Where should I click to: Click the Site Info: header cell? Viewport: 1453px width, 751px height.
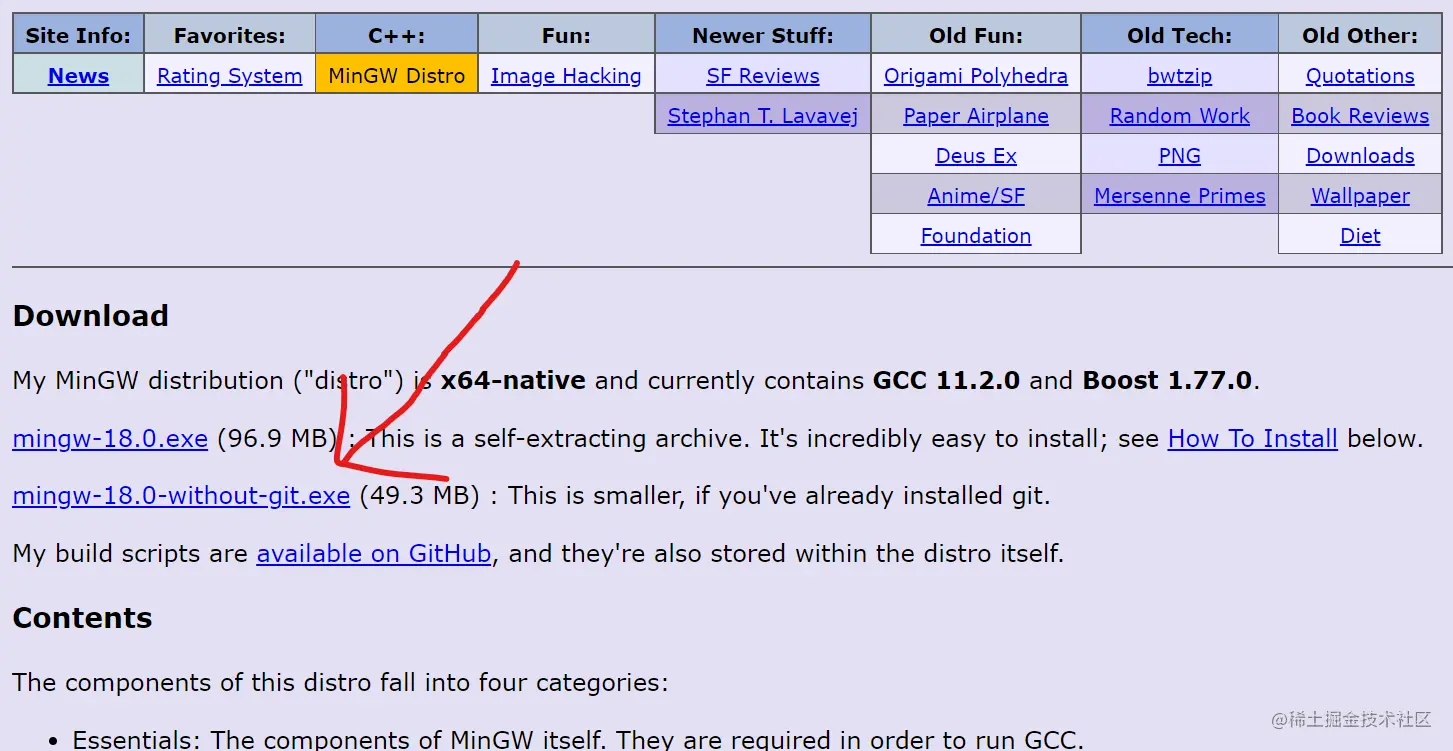coord(78,35)
